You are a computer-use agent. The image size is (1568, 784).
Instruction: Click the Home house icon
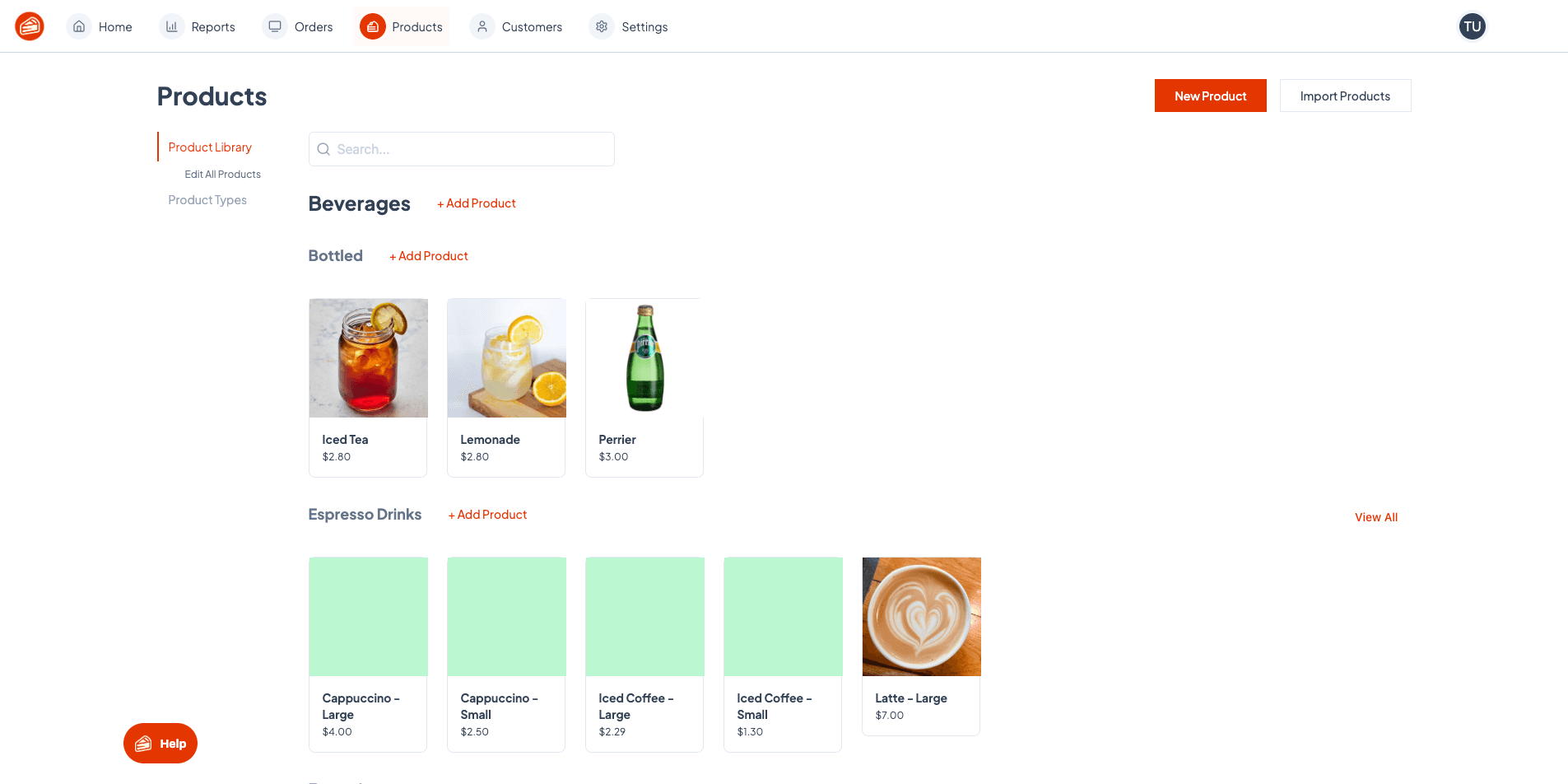79,26
